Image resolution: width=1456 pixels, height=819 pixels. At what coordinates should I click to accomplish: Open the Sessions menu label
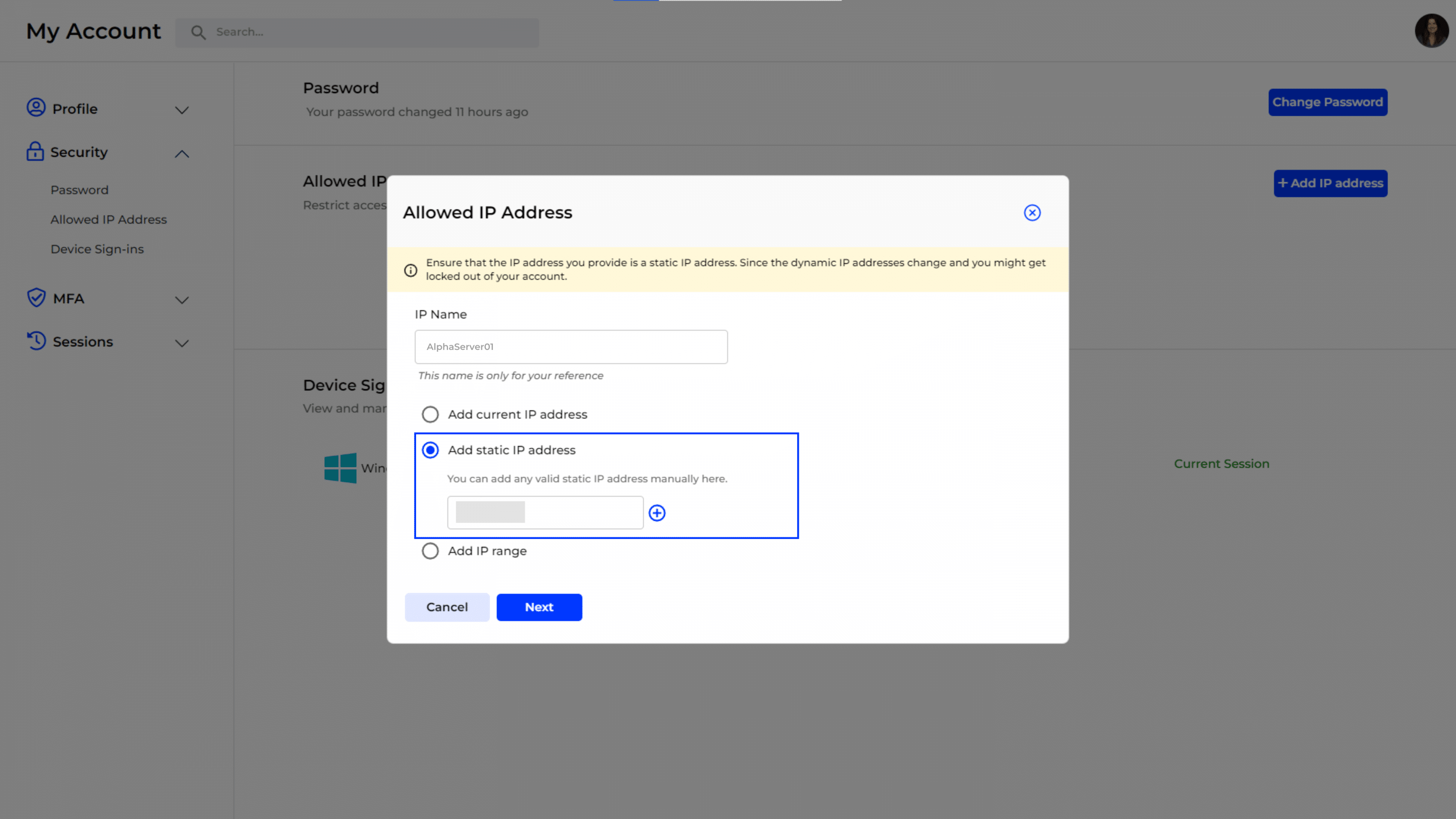[83, 342]
